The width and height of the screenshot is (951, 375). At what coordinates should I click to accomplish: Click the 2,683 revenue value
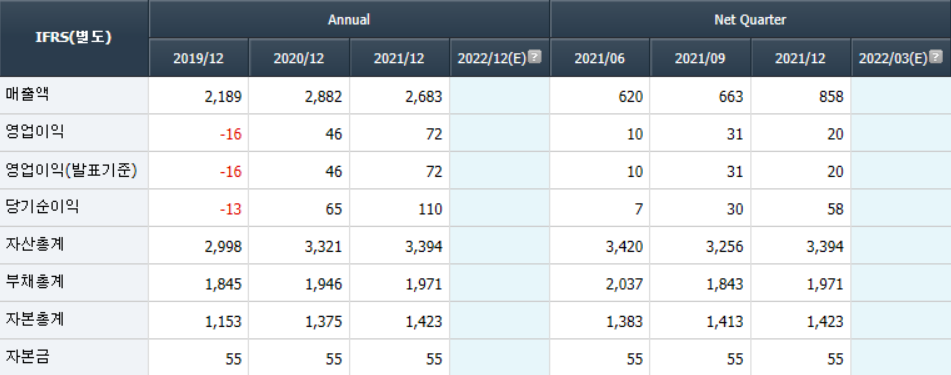[425, 97]
